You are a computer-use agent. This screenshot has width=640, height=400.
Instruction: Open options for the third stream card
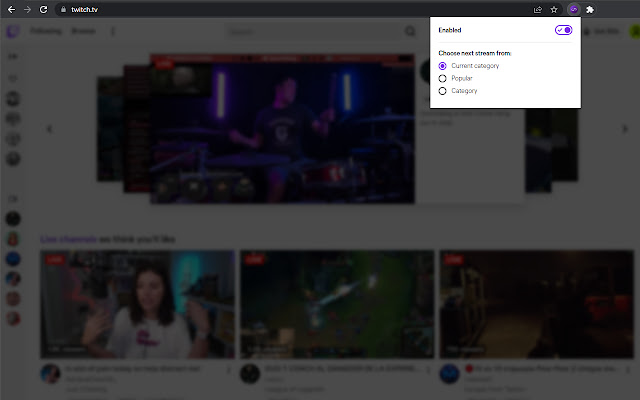click(628, 370)
